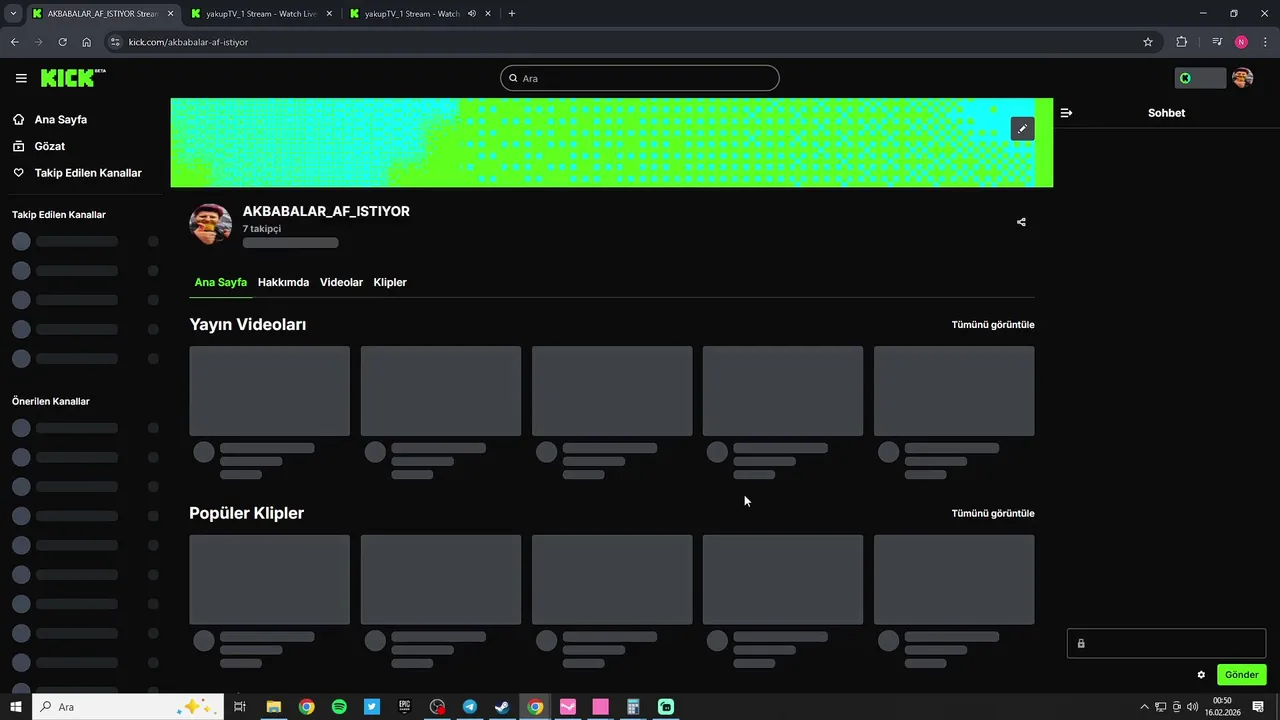Screen dimensions: 1280x720
Task: Open File Explorer from the taskbar
Action: pyautogui.click(x=274, y=707)
